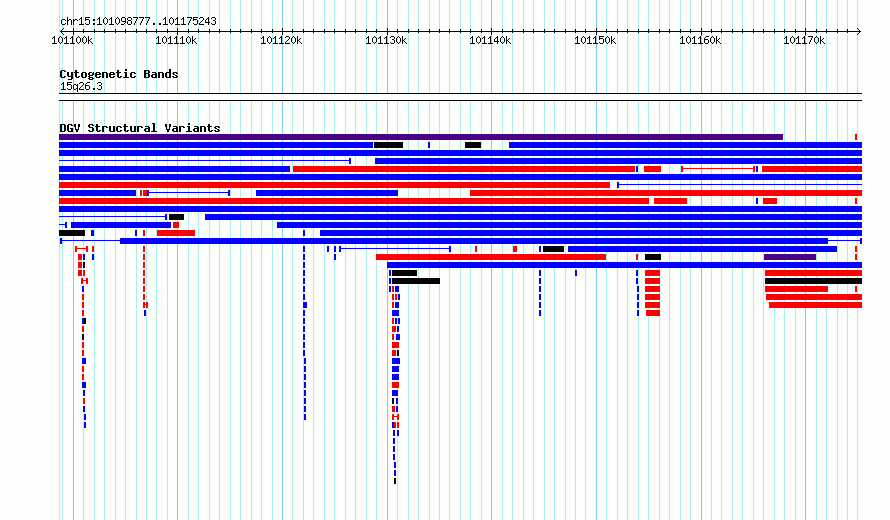Click the 101110k ruler label
This screenshot has width=890, height=520.
pos(177,40)
